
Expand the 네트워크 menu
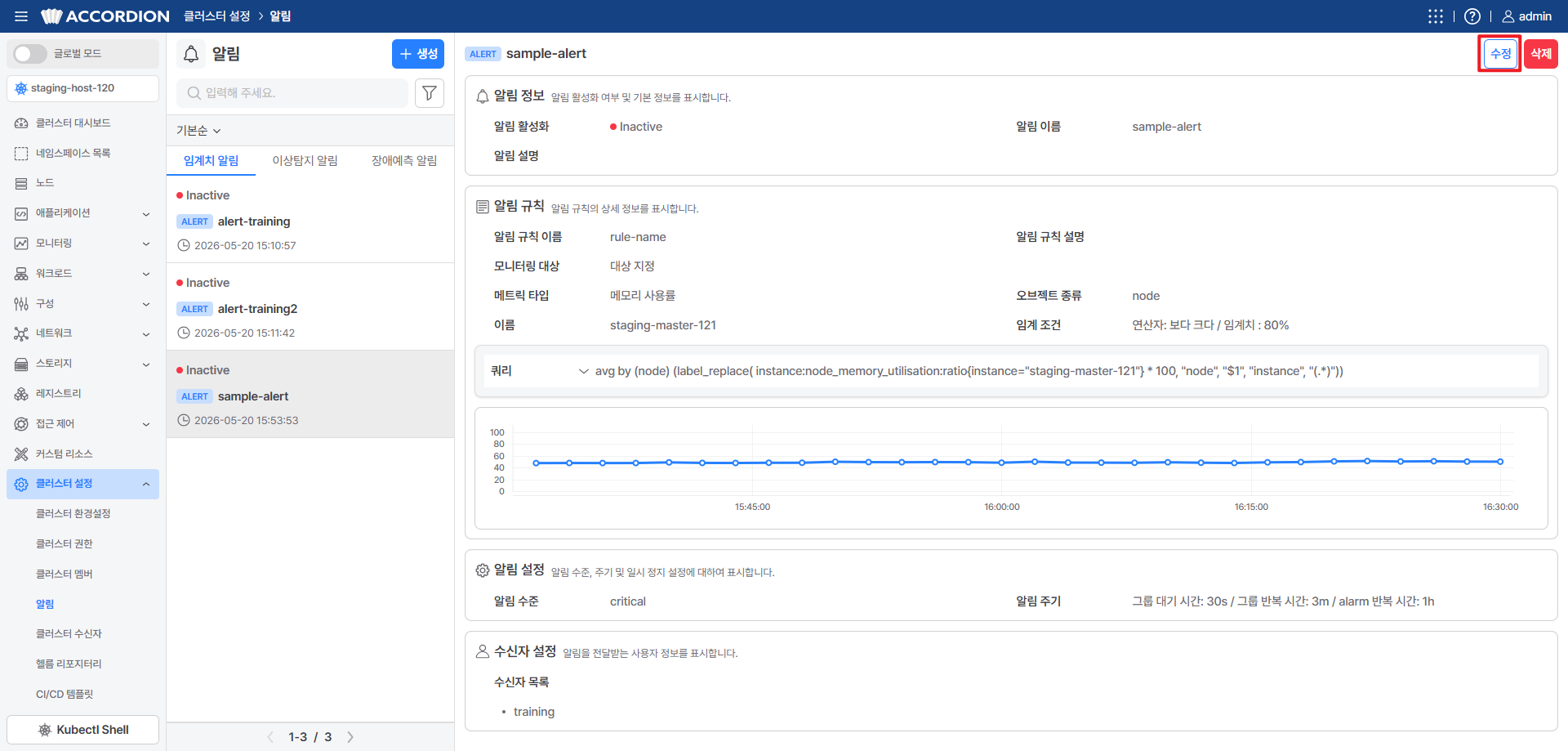tap(82, 333)
